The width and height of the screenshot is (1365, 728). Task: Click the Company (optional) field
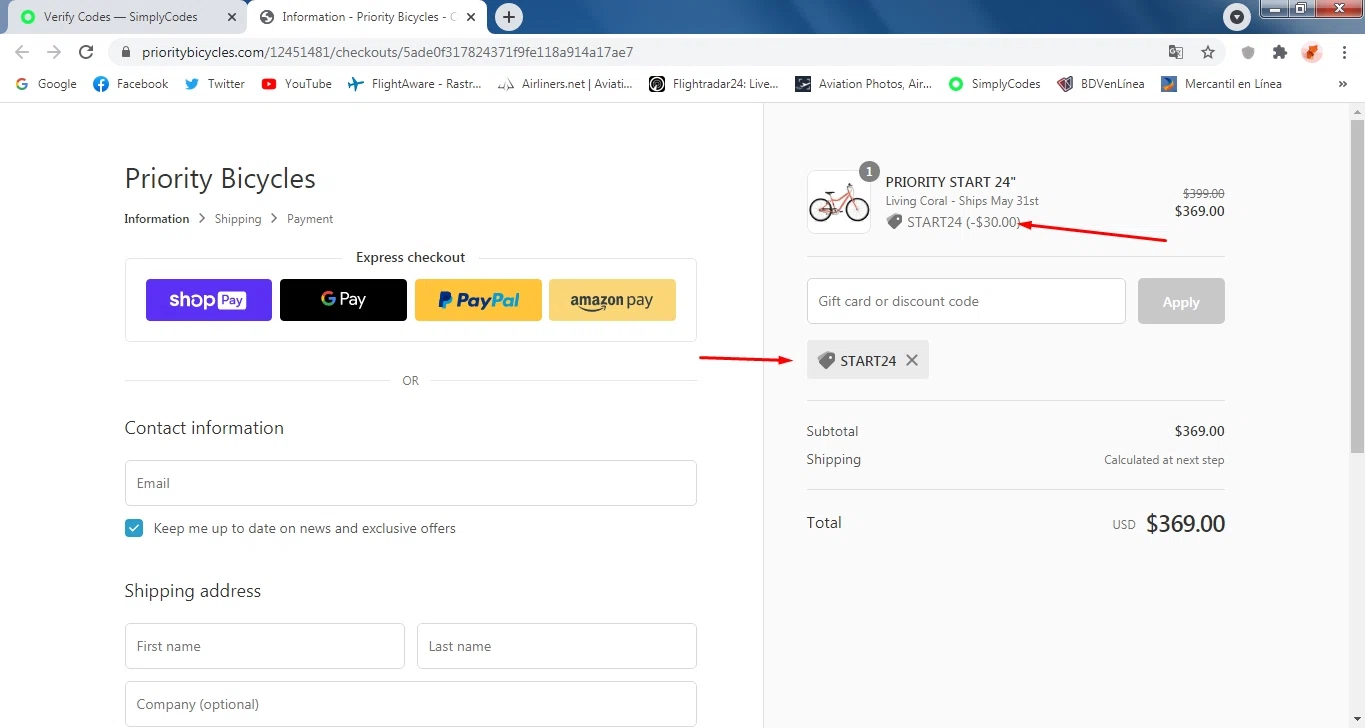[411, 704]
